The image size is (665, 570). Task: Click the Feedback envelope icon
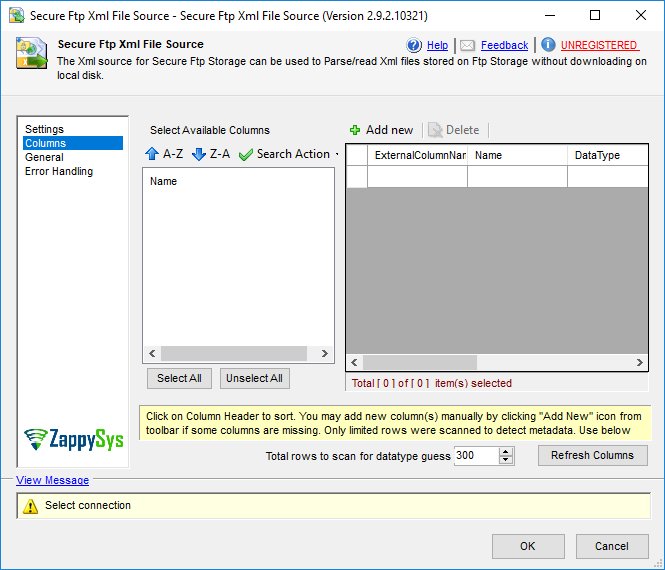pos(467,45)
